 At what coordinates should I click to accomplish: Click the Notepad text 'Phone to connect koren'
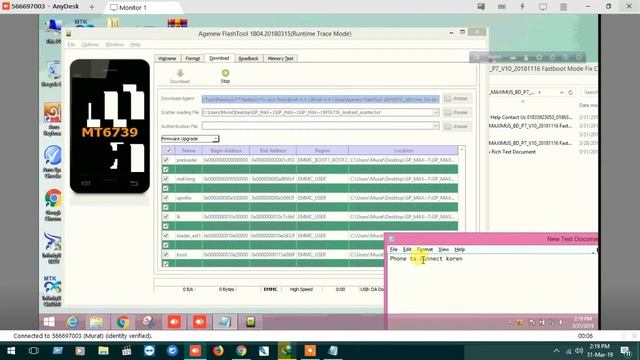click(426, 259)
